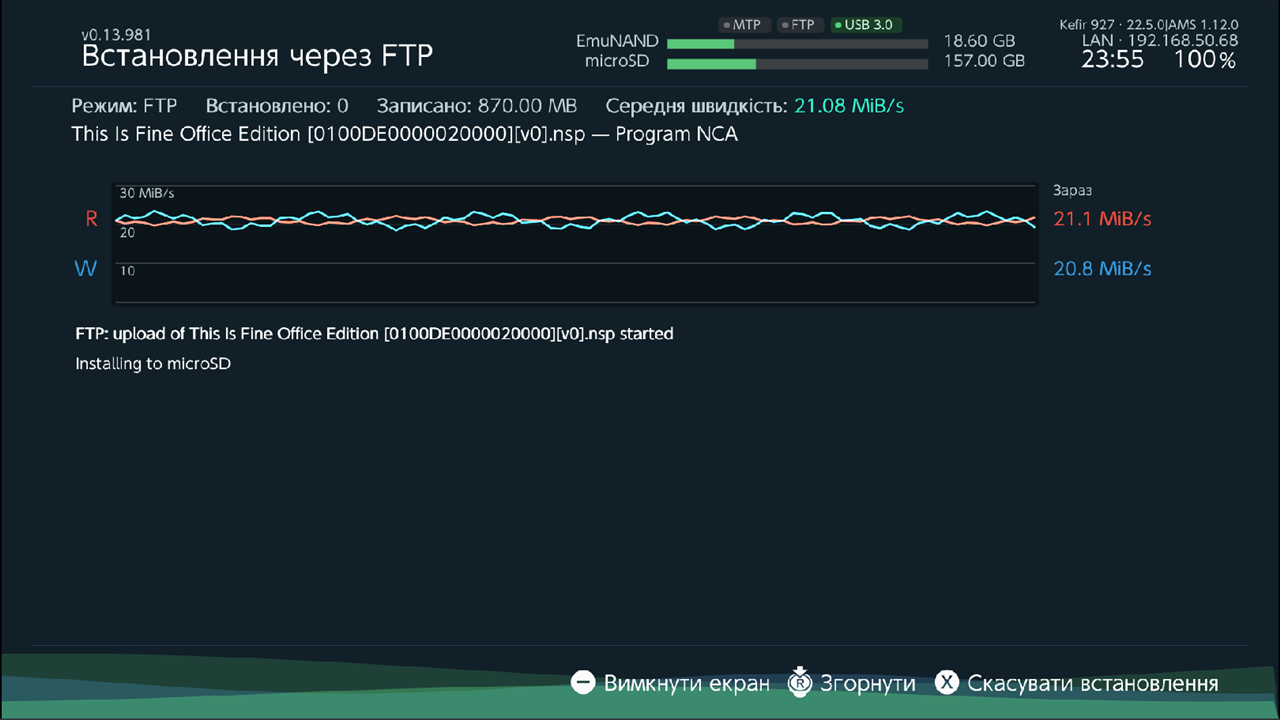
Task: Click the 20.8 MiB/s current write value
Action: [x=1103, y=269]
